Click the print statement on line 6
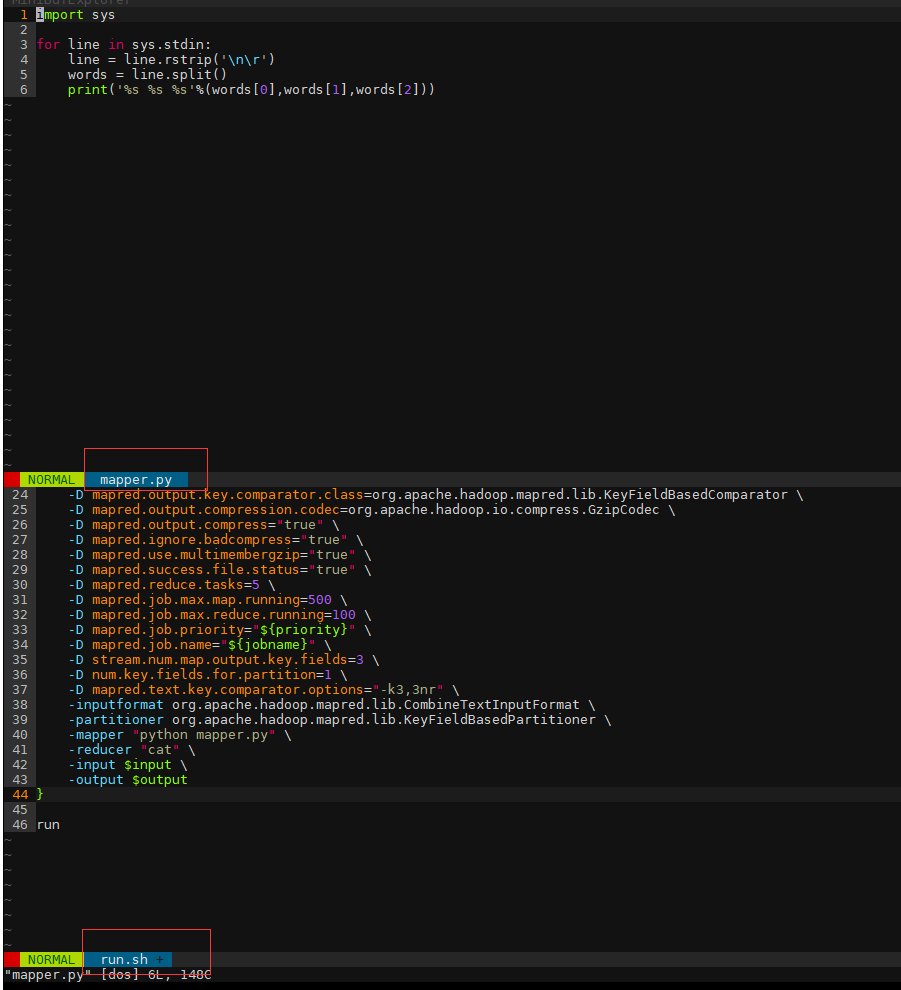Image resolution: width=901 pixels, height=990 pixels. tap(251, 90)
